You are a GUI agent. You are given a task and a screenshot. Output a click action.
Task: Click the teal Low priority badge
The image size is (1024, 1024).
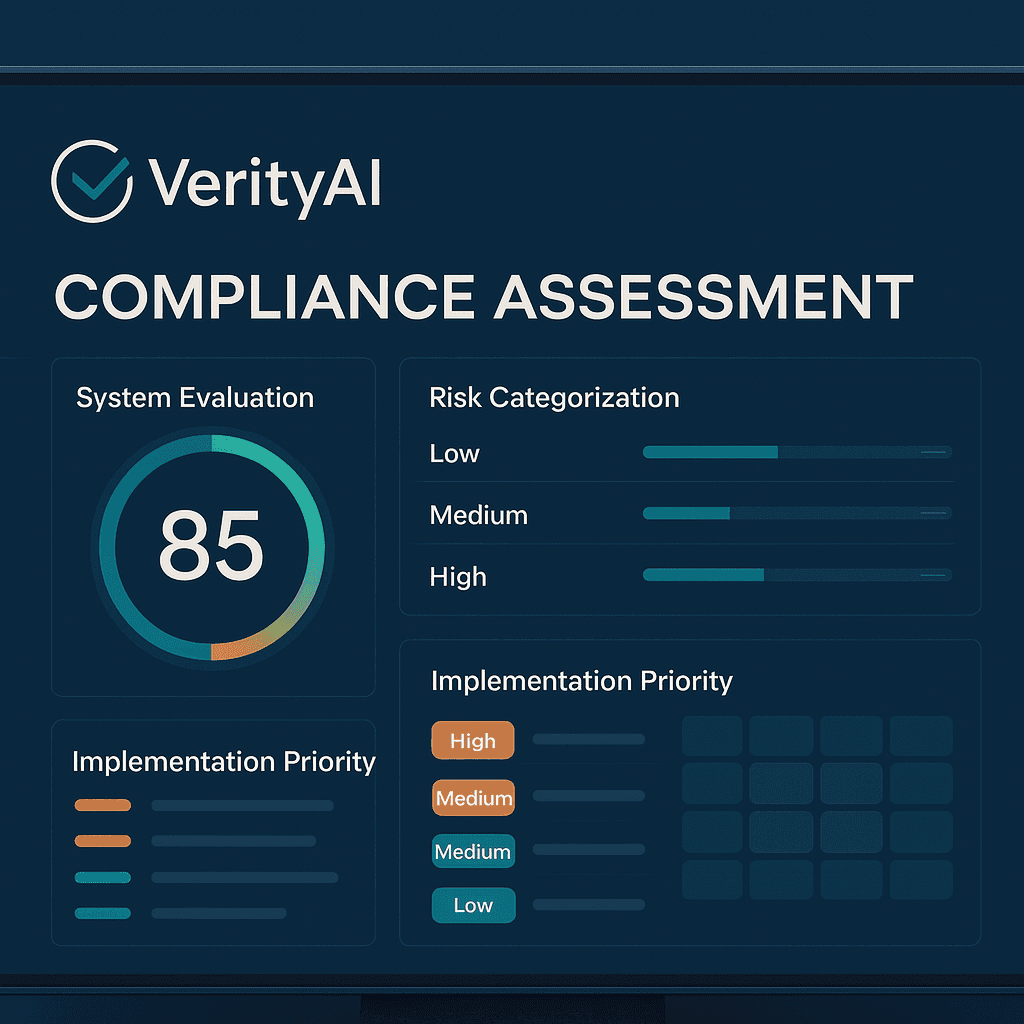tap(473, 905)
